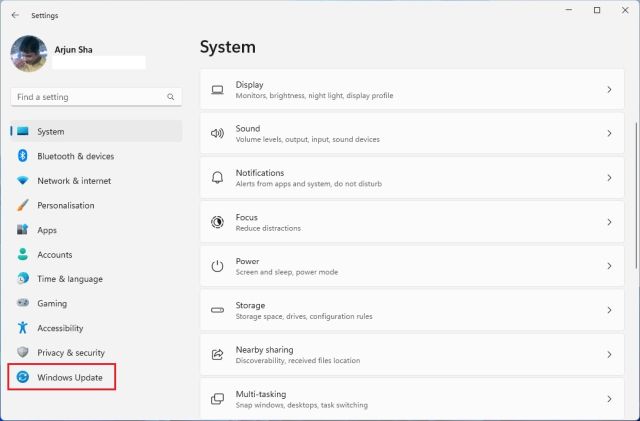This screenshot has height=421, width=640.
Task: Go to Network & internet
Action: (x=96, y=180)
